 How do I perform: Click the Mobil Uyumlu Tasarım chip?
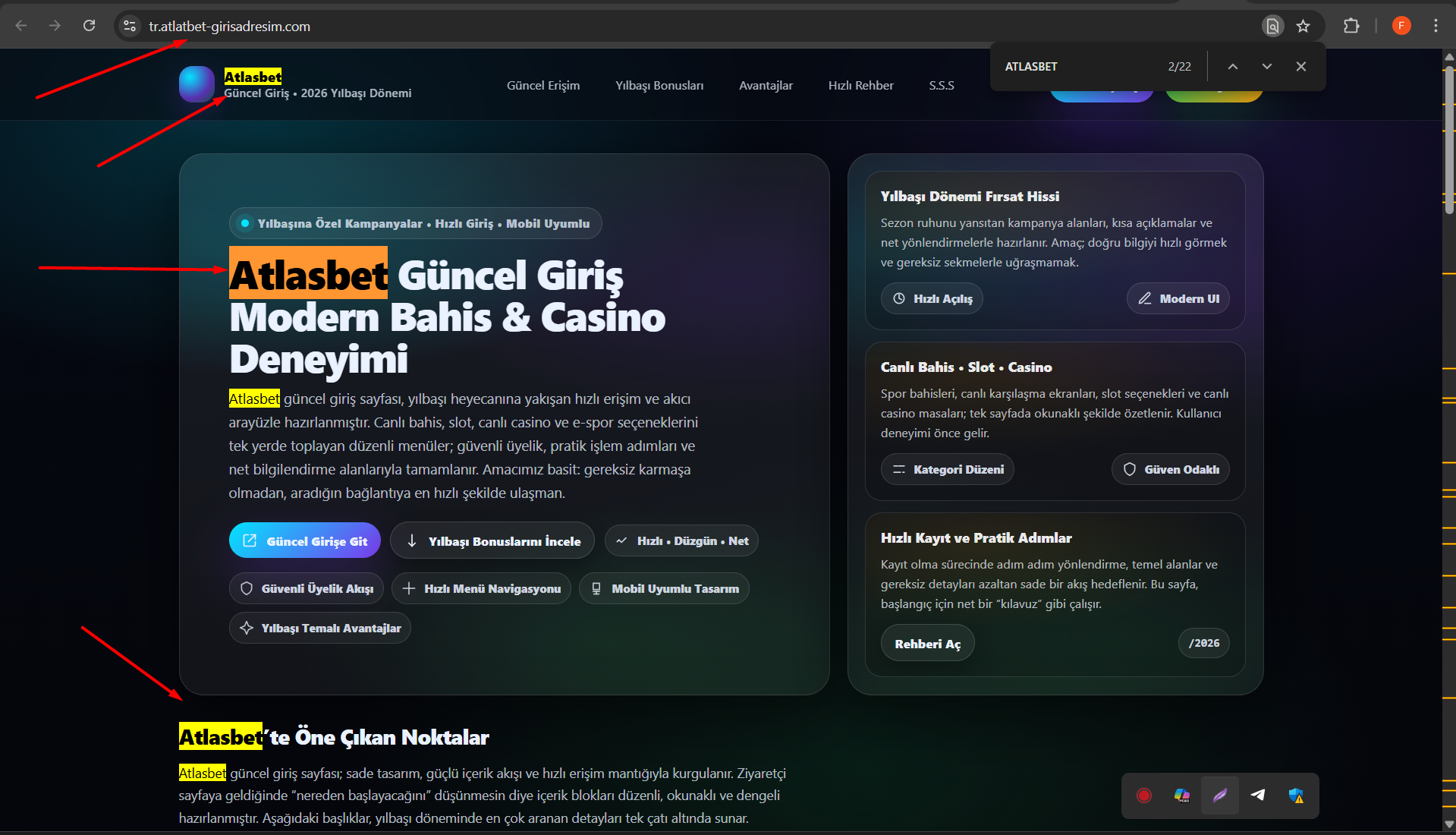664,588
